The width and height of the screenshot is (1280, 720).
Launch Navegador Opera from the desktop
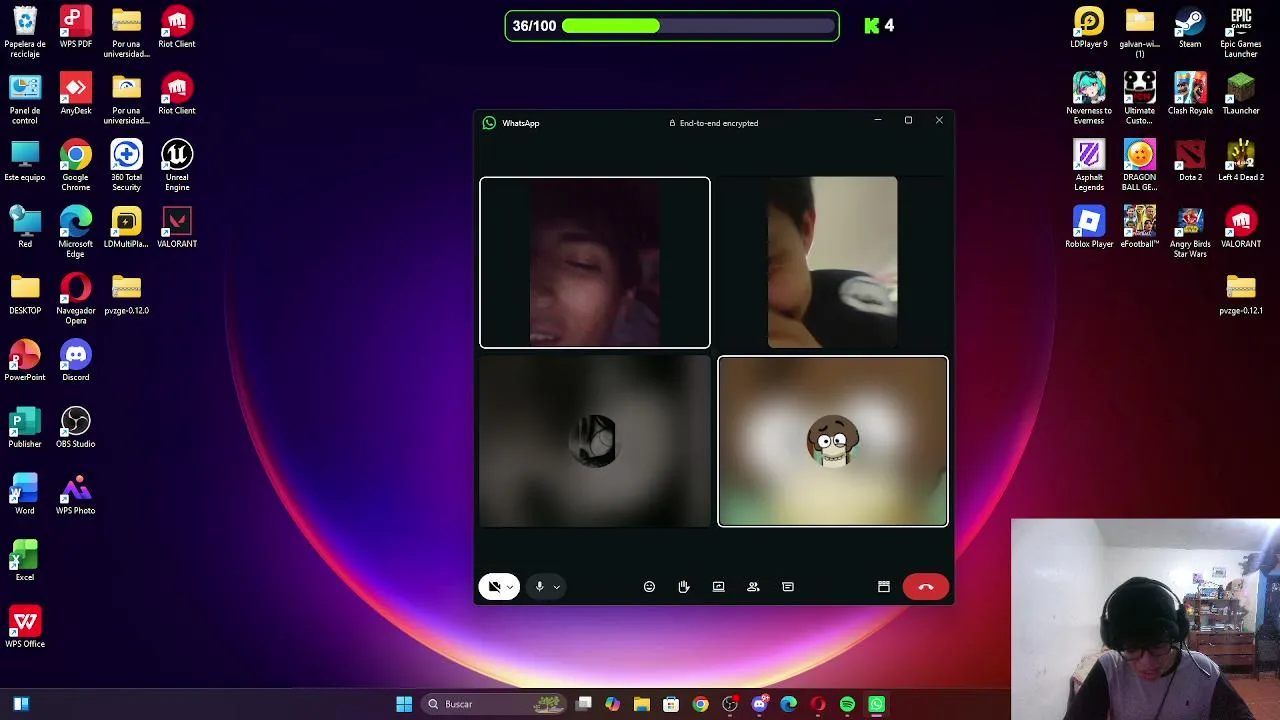click(76, 299)
